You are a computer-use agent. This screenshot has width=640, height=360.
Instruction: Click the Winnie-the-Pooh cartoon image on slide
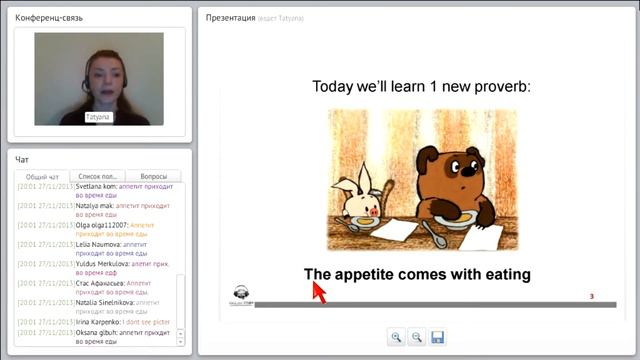point(422,180)
